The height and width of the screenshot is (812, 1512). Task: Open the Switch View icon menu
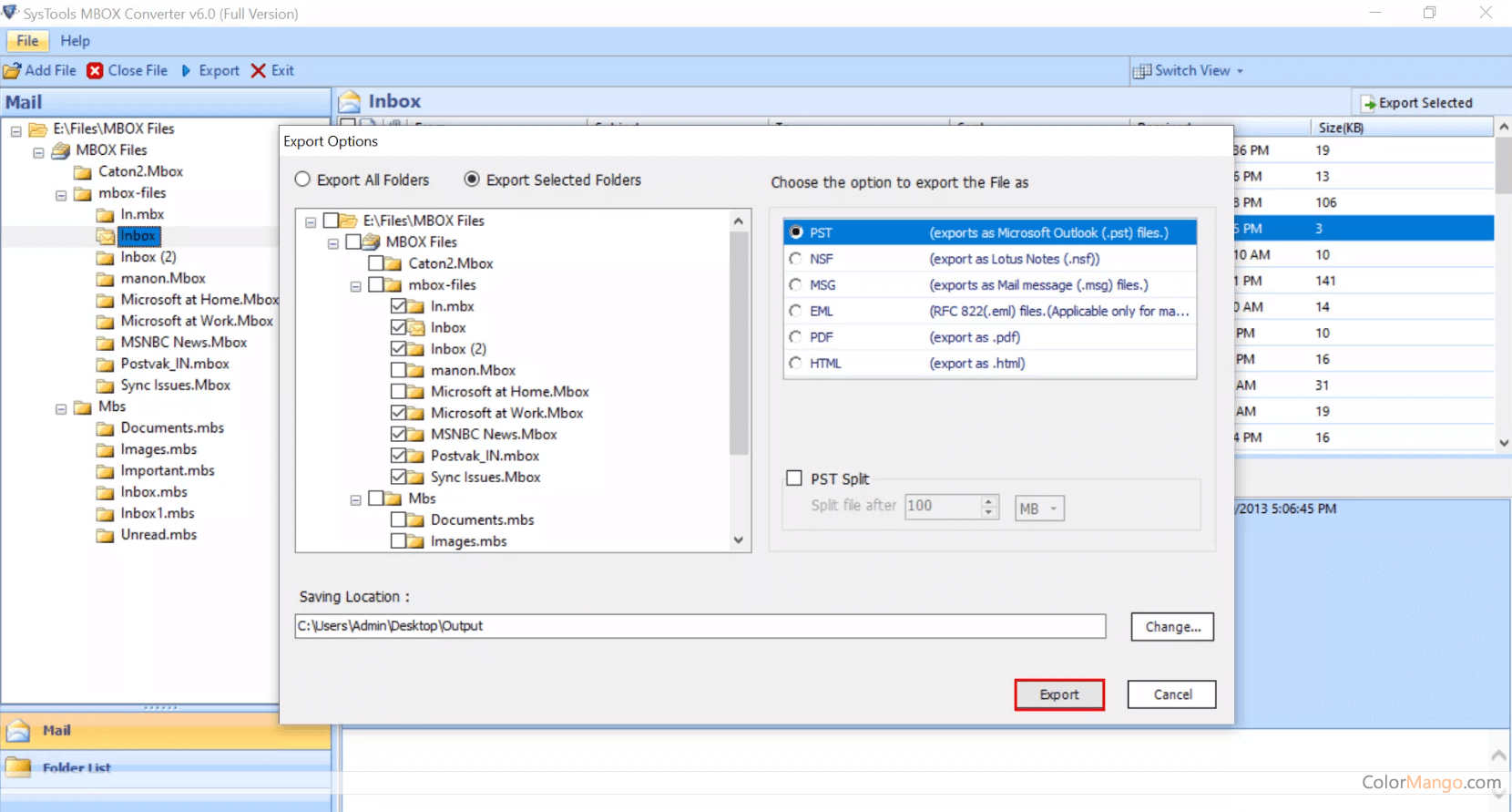pyautogui.click(x=1141, y=71)
